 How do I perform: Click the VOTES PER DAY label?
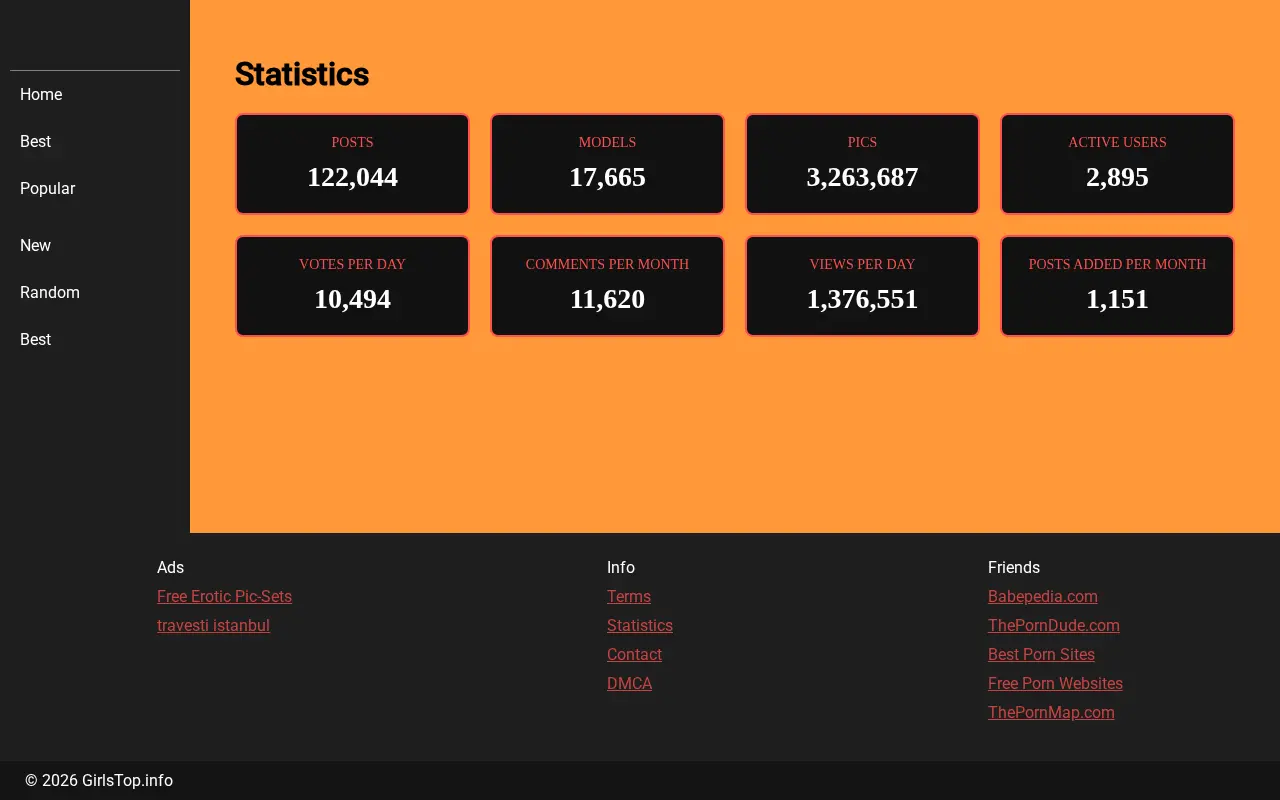point(352,264)
